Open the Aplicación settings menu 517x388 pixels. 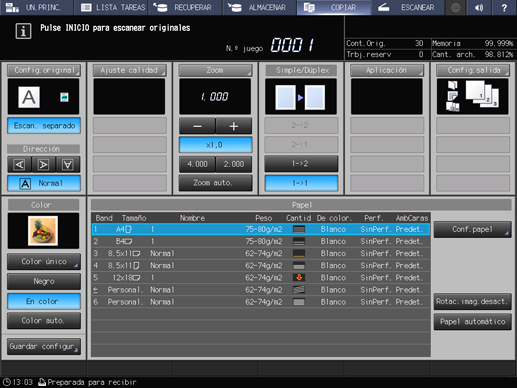387,70
